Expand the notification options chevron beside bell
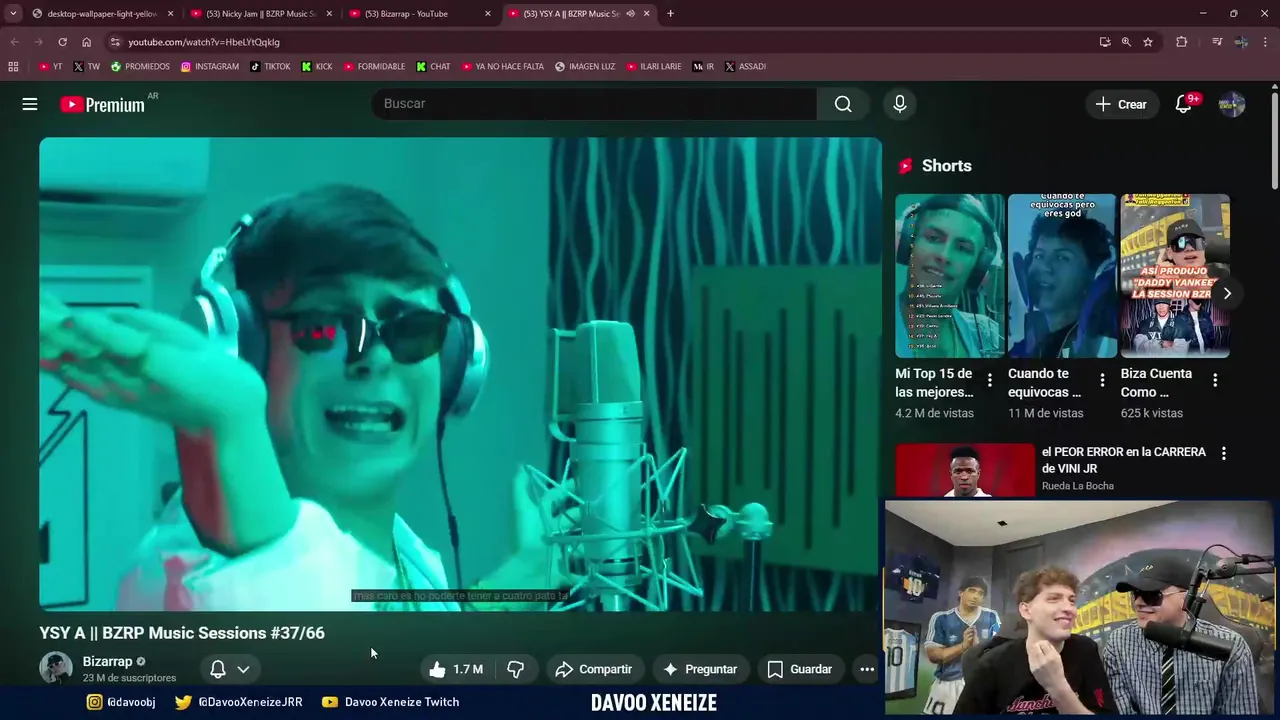 coord(243,669)
